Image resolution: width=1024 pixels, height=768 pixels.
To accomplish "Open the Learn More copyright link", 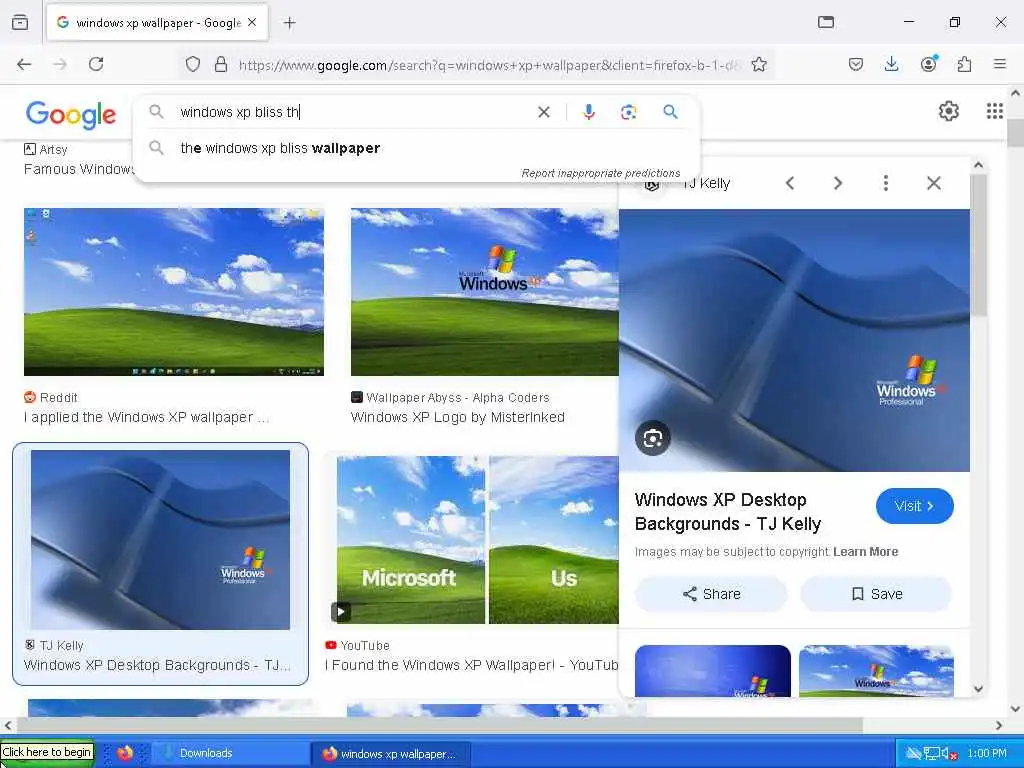I will [865, 552].
